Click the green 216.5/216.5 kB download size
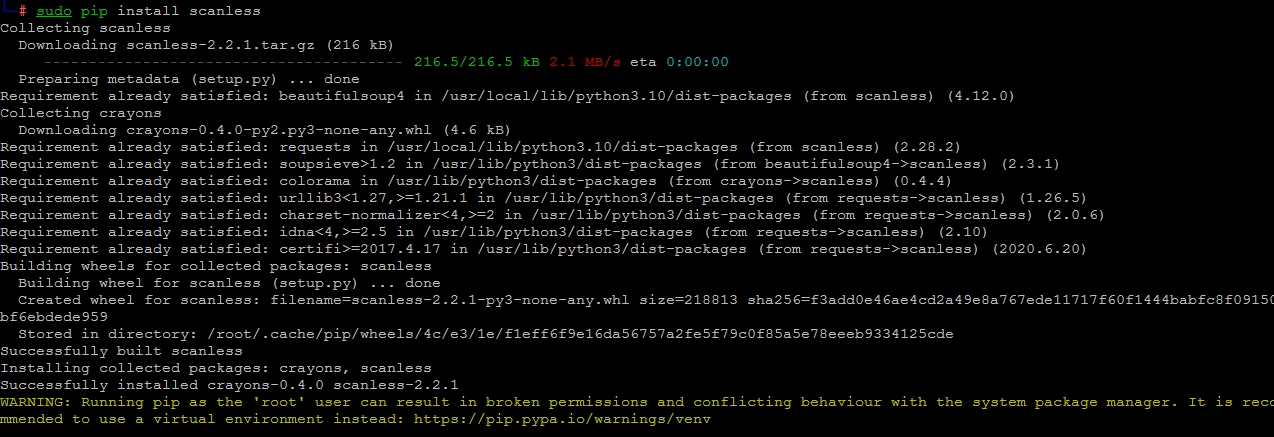 tap(477, 62)
